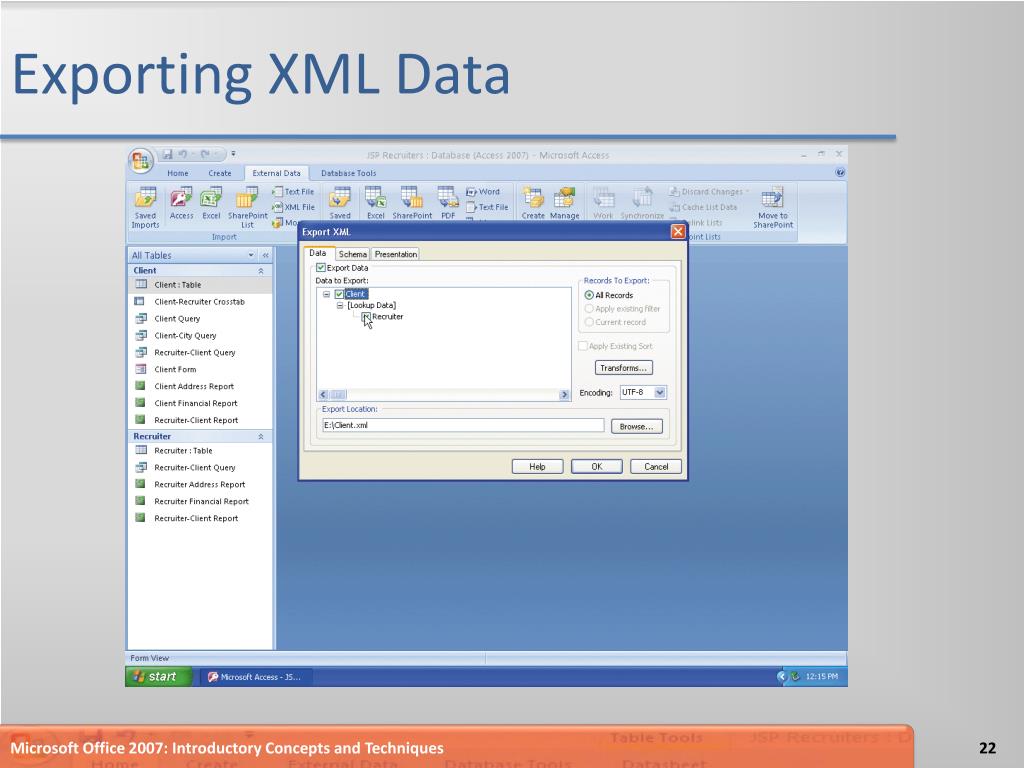Viewport: 1024px width, 768px height.
Task: Collapse Recruiter group in navigation pane
Action: 261,436
